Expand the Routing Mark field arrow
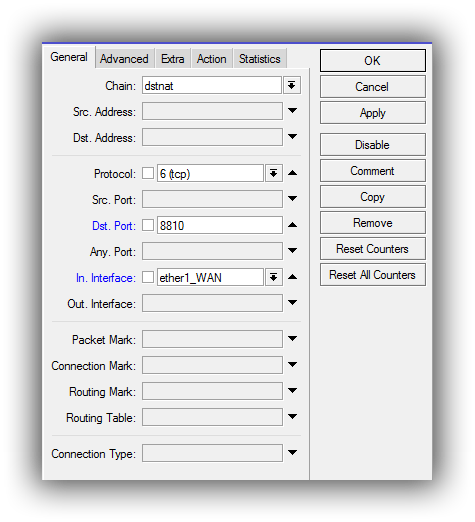Viewport: 475px width, 522px height. (x=292, y=391)
